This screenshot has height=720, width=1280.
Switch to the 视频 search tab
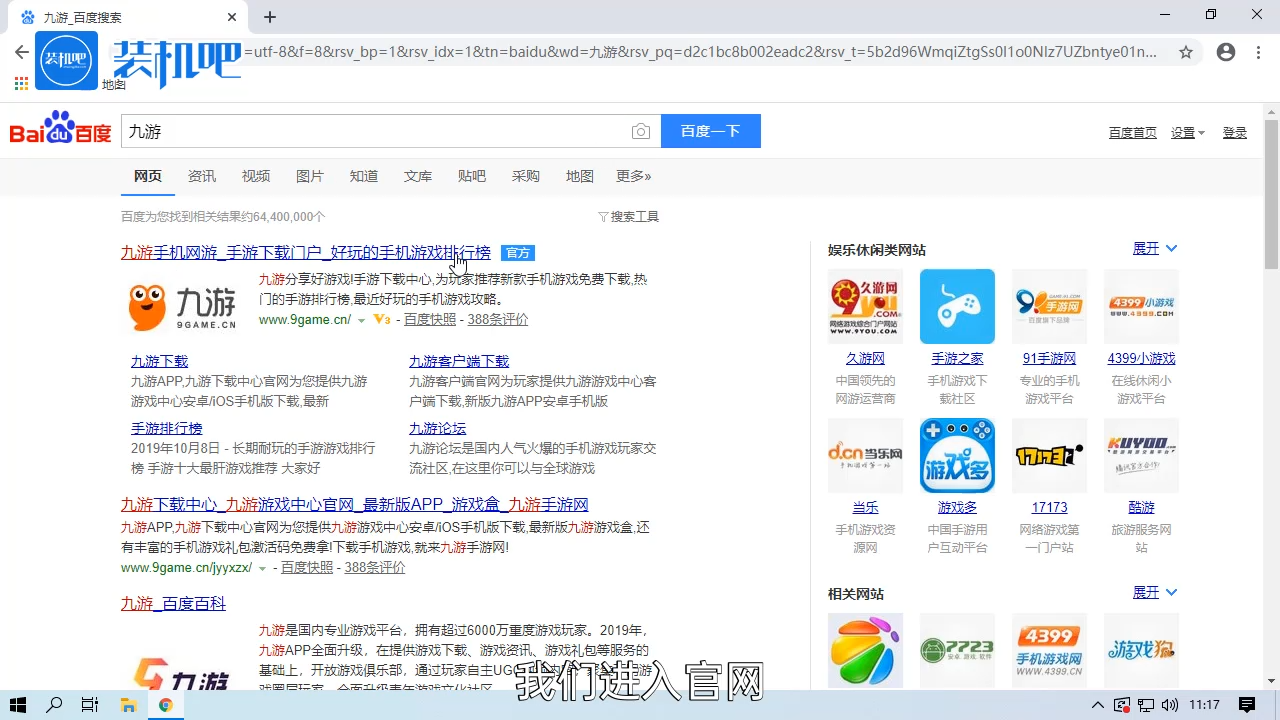click(256, 176)
